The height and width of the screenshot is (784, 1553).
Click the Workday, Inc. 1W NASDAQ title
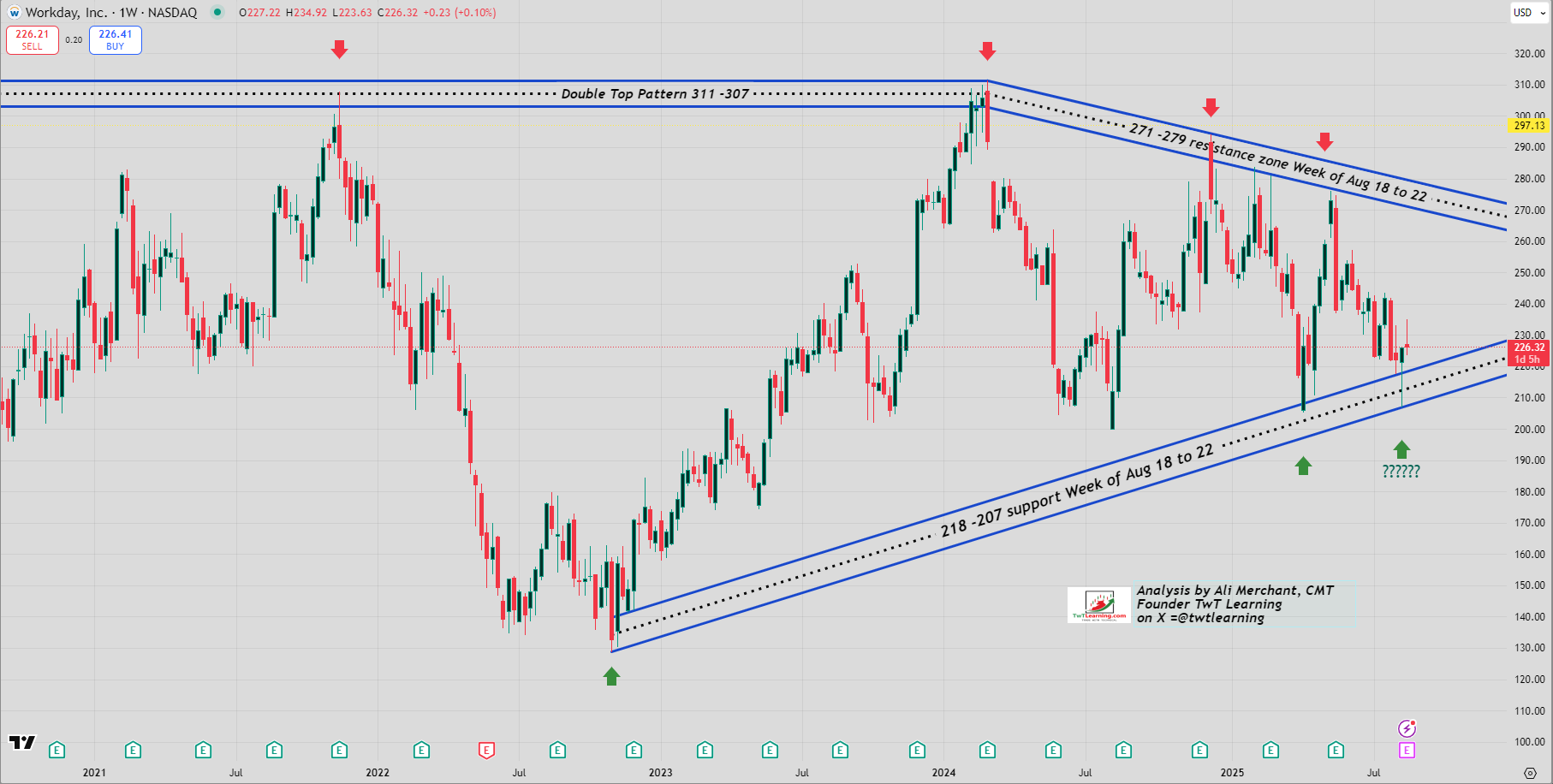(111, 12)
